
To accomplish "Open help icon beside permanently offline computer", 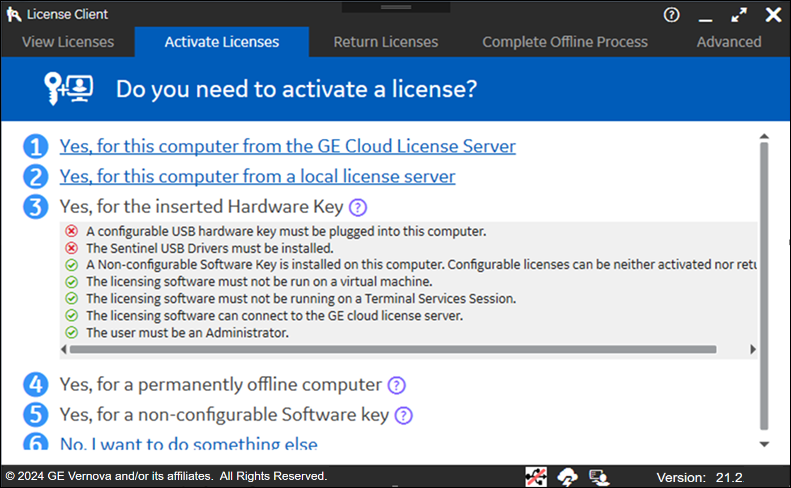I will coord(396,386).
